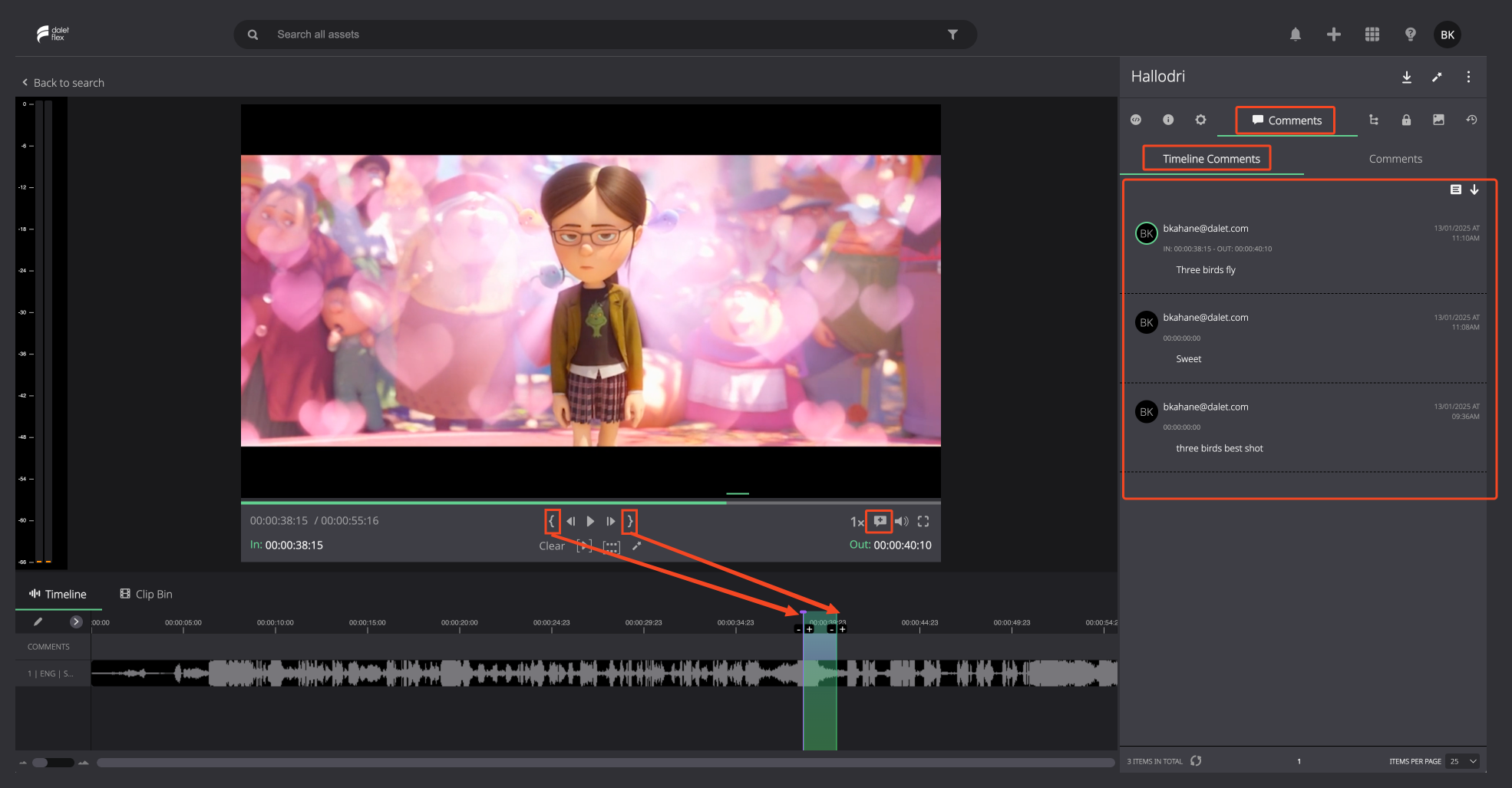Open the Hallodri three-dot options menu
The height and width of the screenshot is (788, 1512).
tap(1468, 77)
